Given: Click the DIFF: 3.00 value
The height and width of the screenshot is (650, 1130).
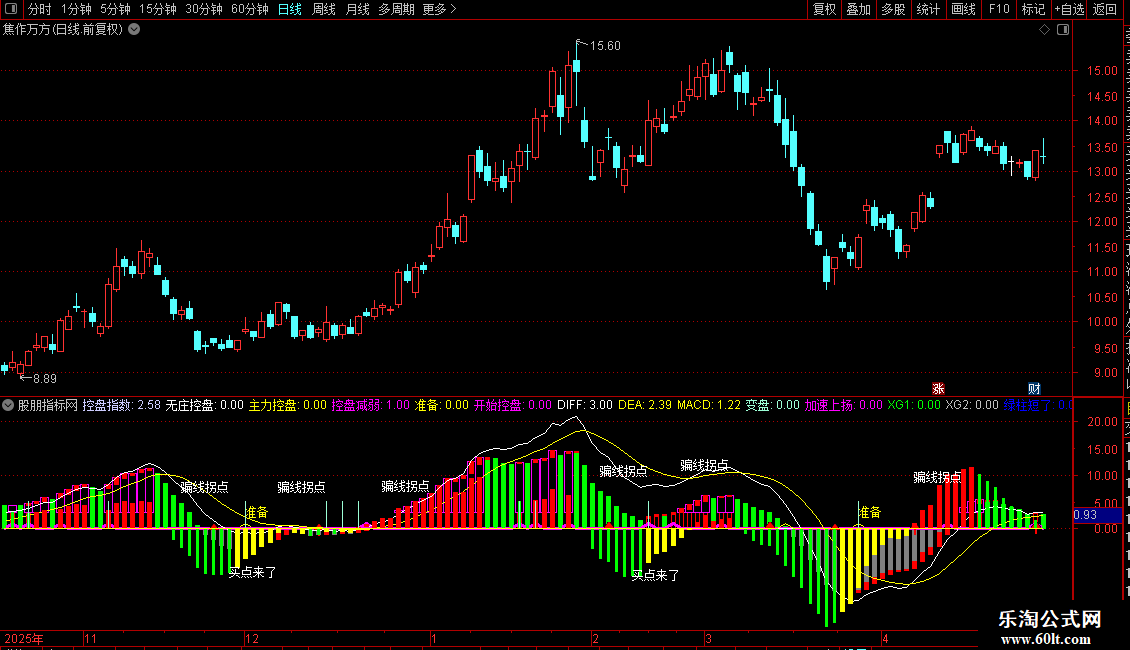Looking at the screenshot, I should pos(584,405).
